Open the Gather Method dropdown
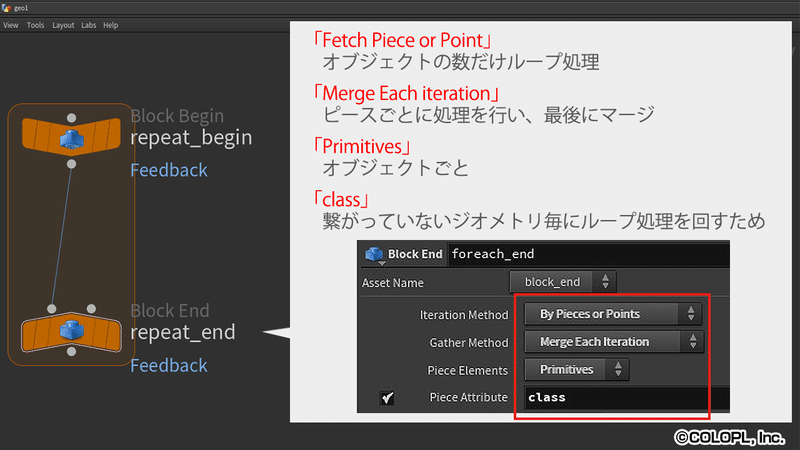 click(614, 342)
